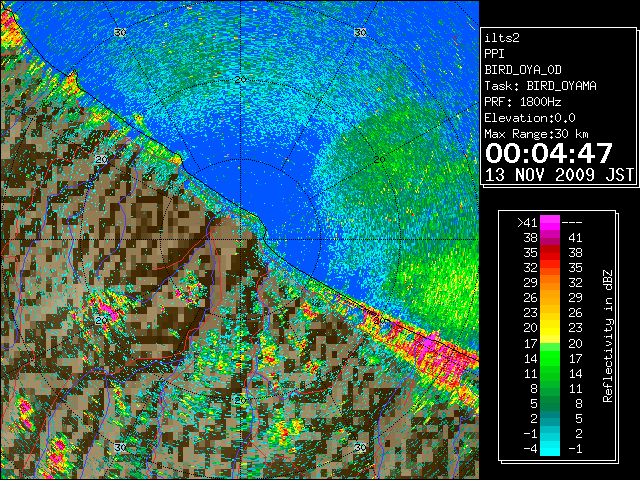
Task: Pick the yellow 20-23 dBZ legend swatch
Action: coord(550,328)
